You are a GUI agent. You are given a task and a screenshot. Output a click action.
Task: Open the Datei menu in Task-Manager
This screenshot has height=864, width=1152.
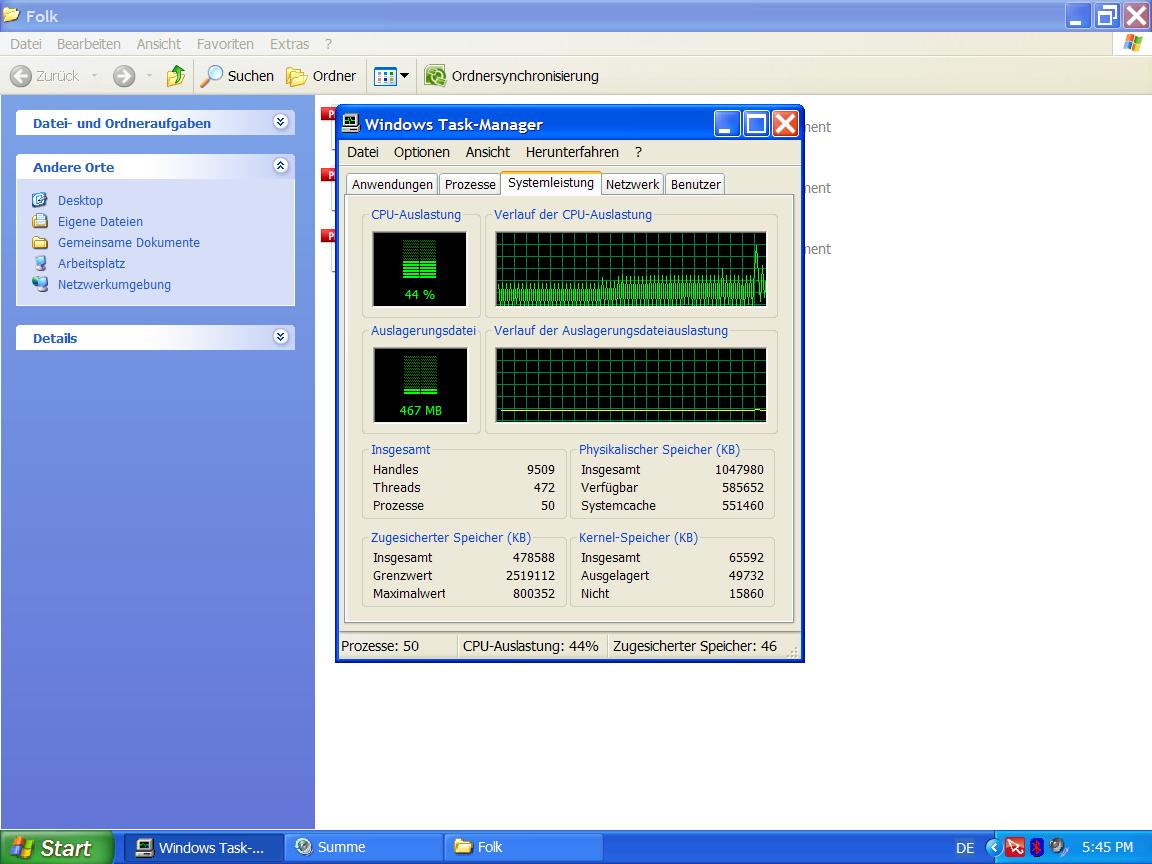click(x=363, y=152)
